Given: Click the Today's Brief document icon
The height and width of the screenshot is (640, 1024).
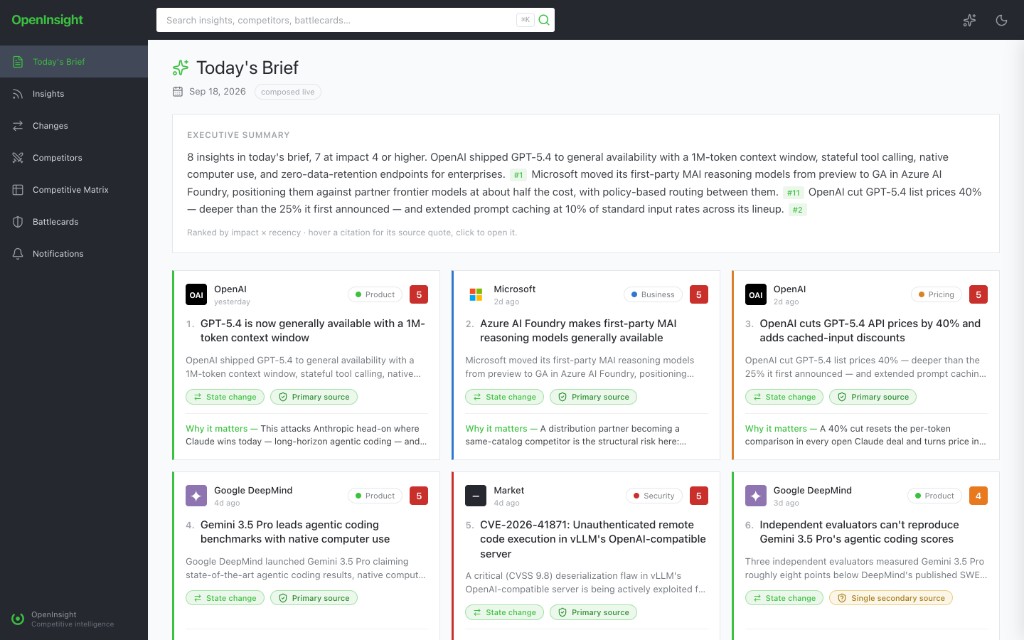Looking at the screenshot, I should 18,62.
